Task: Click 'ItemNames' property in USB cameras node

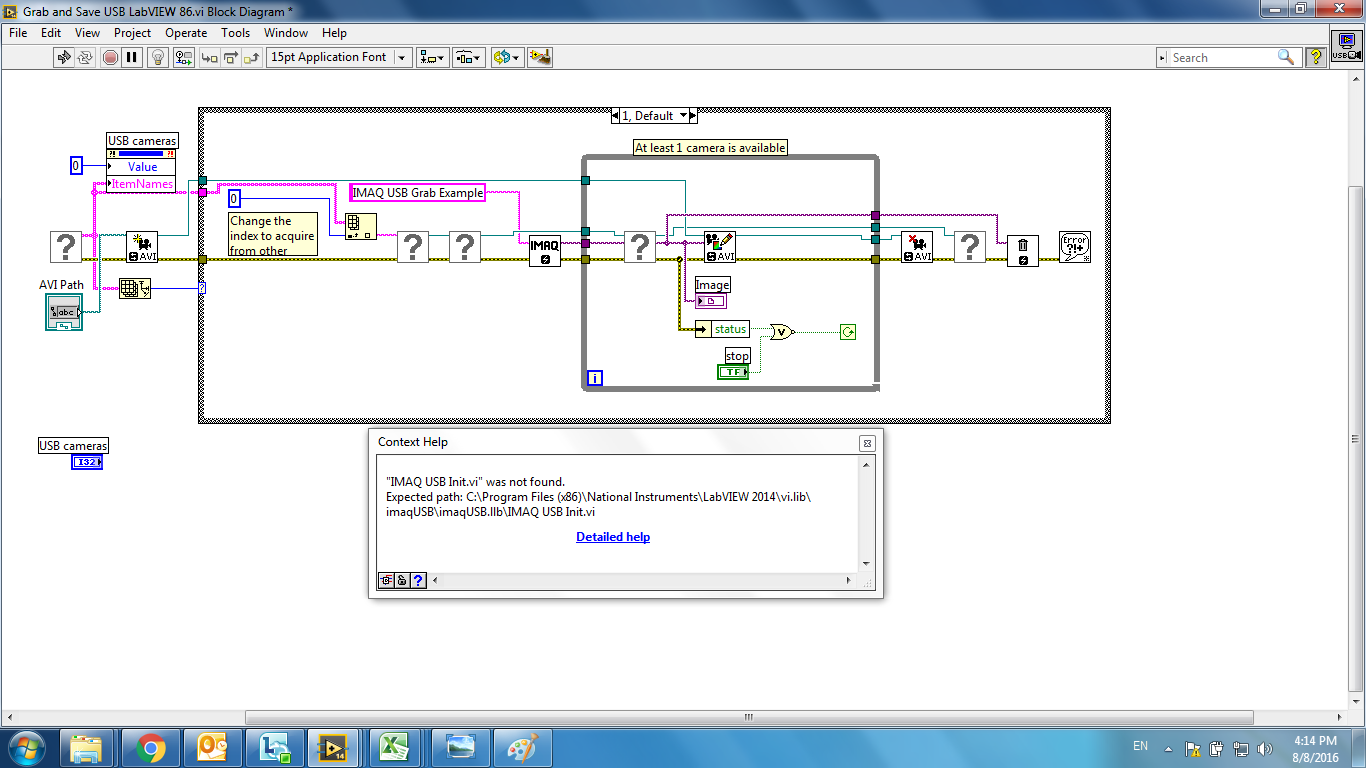Action: [x=141, y=184]
